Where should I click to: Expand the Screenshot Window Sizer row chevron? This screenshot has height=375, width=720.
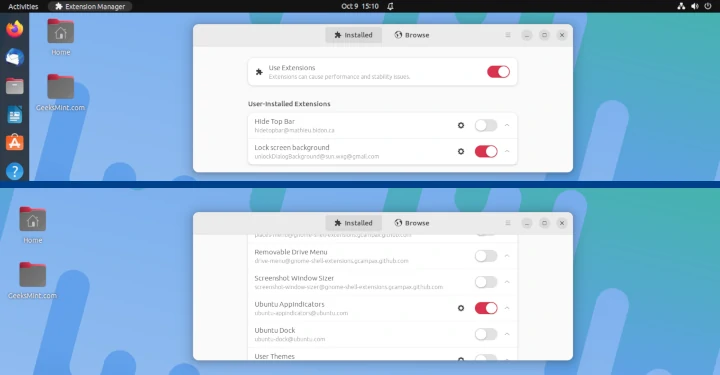pos(507,282)
